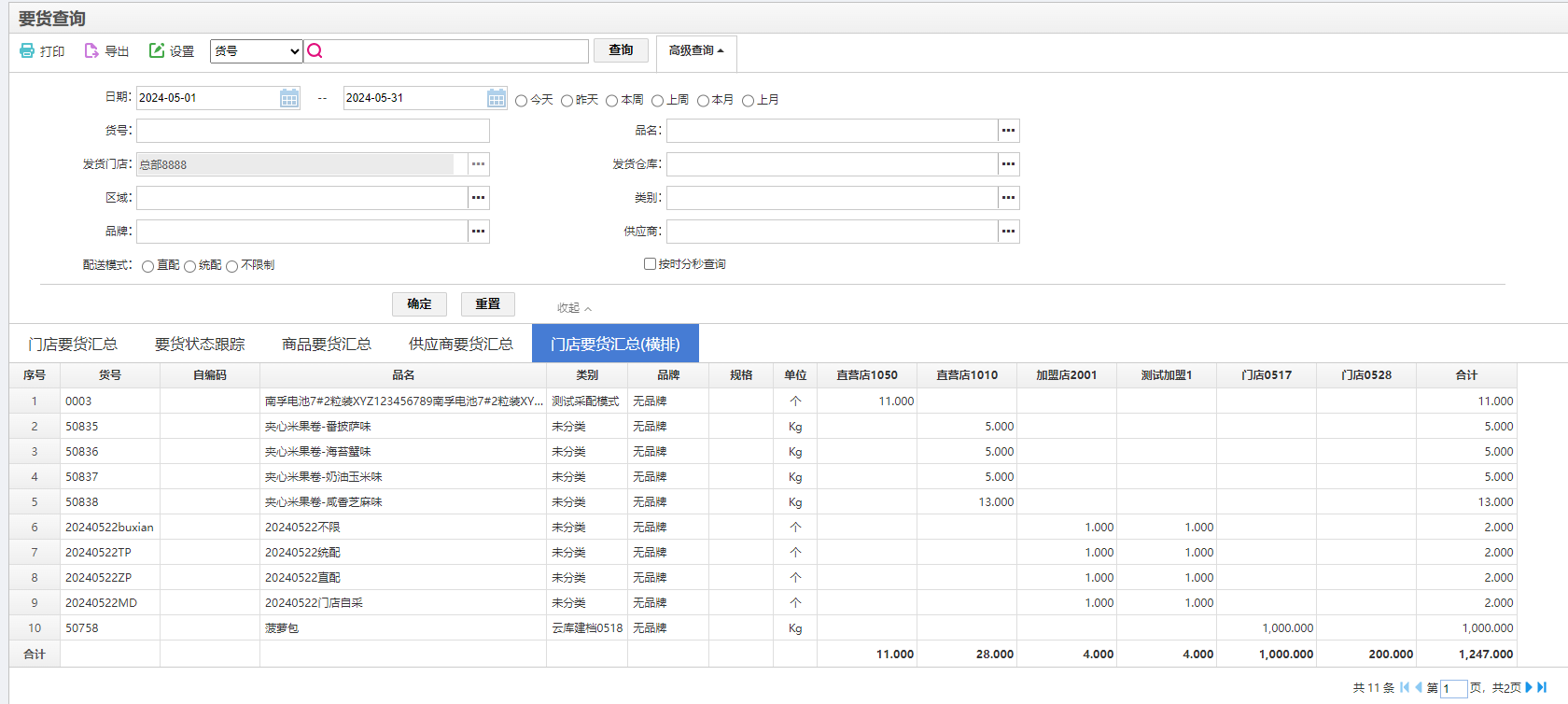Click the 加盟店2001 column header
This screenshot has height=704, width=1568.
coord(1067,375)
